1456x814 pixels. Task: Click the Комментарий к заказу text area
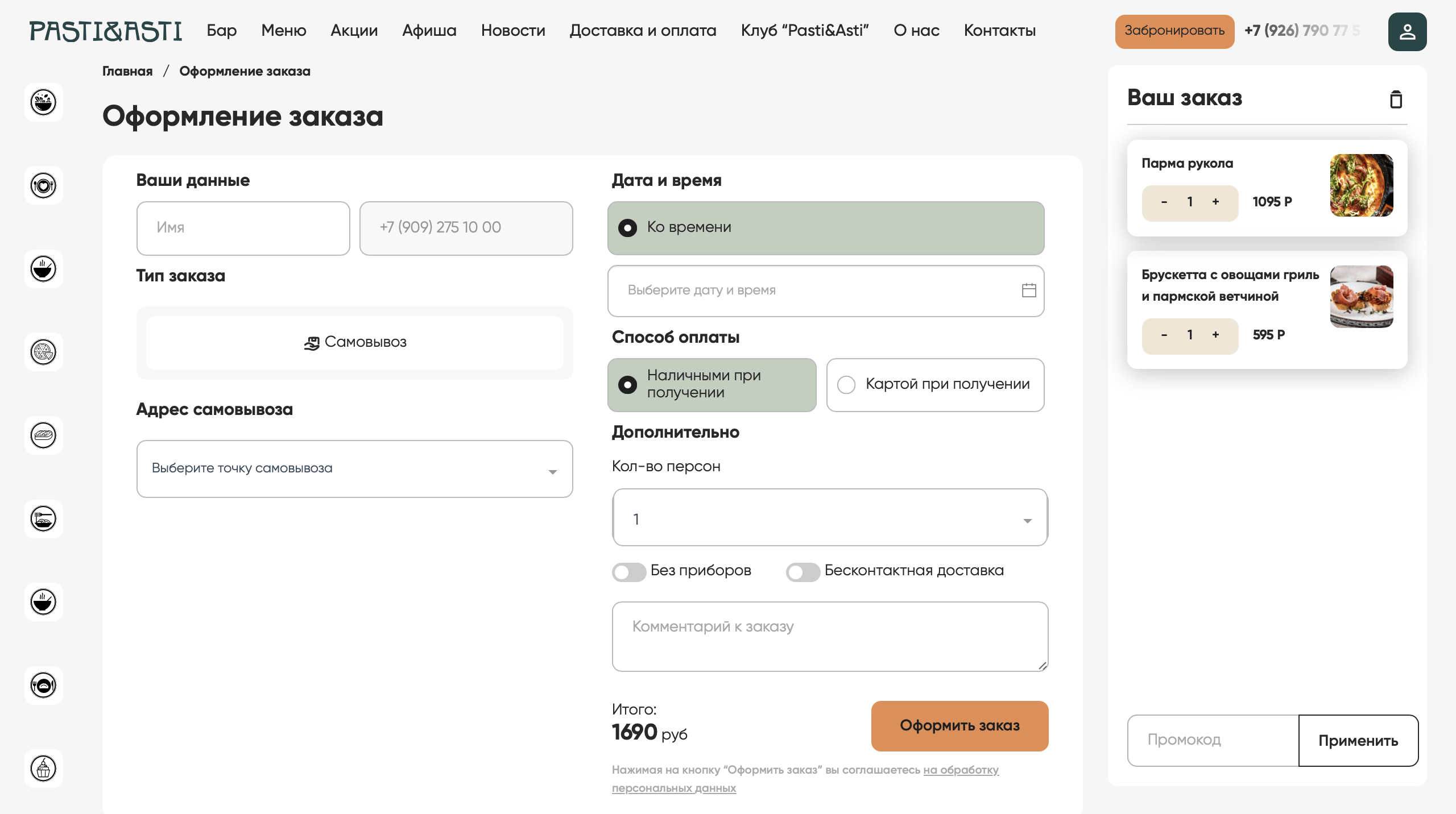[x=830, y=636]
